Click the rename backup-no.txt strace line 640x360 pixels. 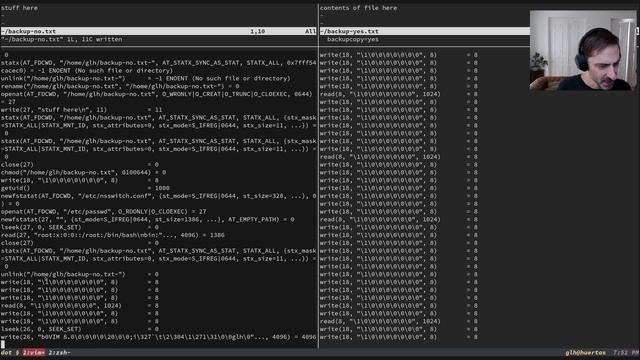pyautogui.click(x=120, y=87)
